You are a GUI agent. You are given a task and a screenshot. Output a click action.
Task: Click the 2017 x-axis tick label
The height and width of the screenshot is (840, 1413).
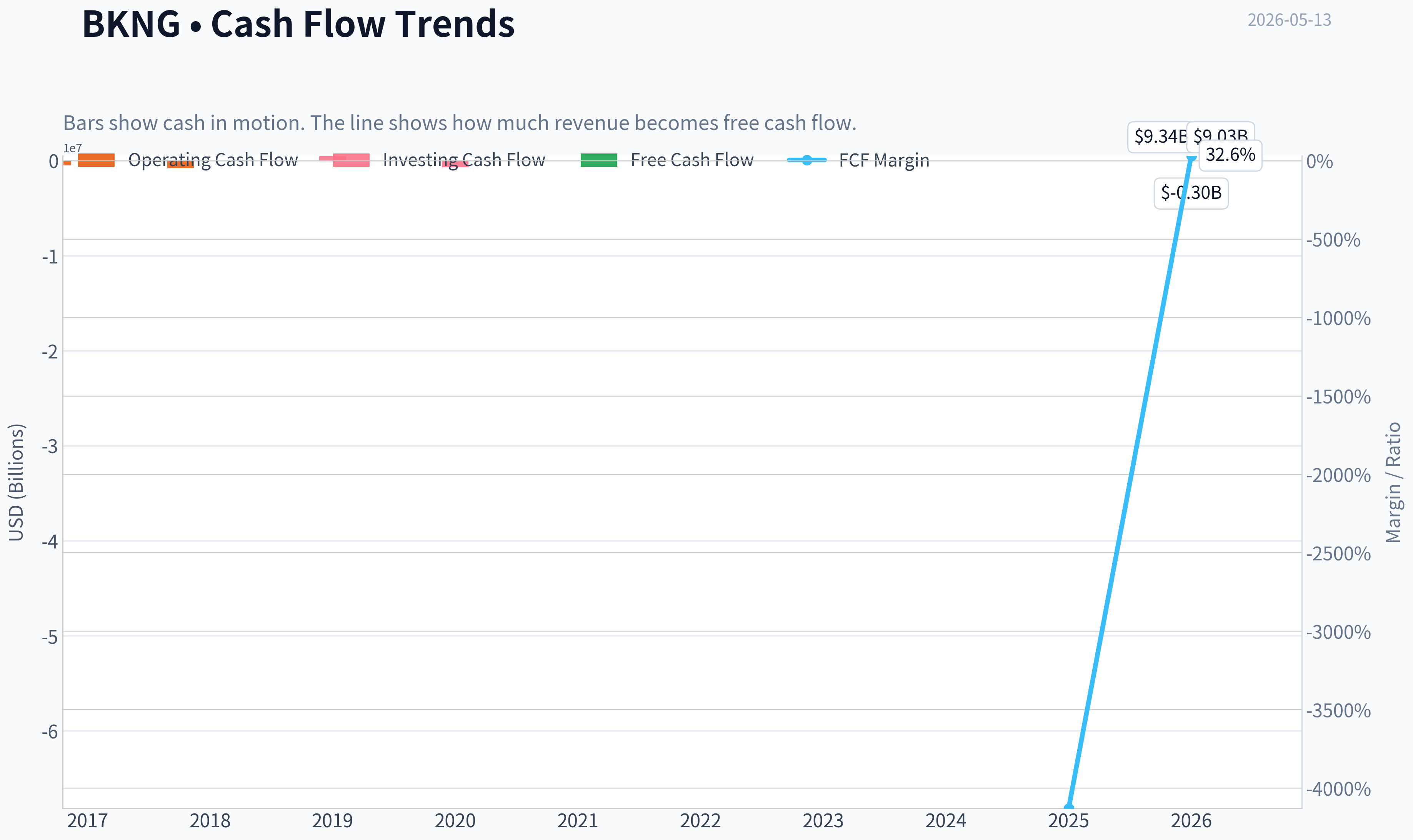pyautogui.click(x=87, y=821)
